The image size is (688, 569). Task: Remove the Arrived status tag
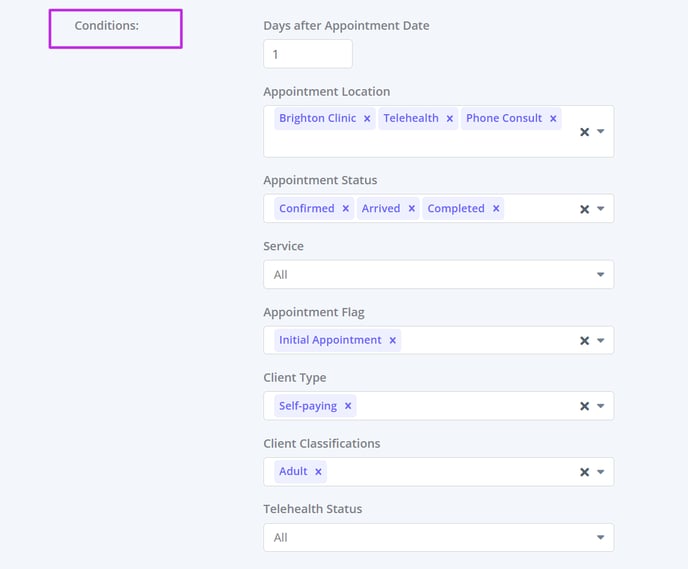pos(412,208)
